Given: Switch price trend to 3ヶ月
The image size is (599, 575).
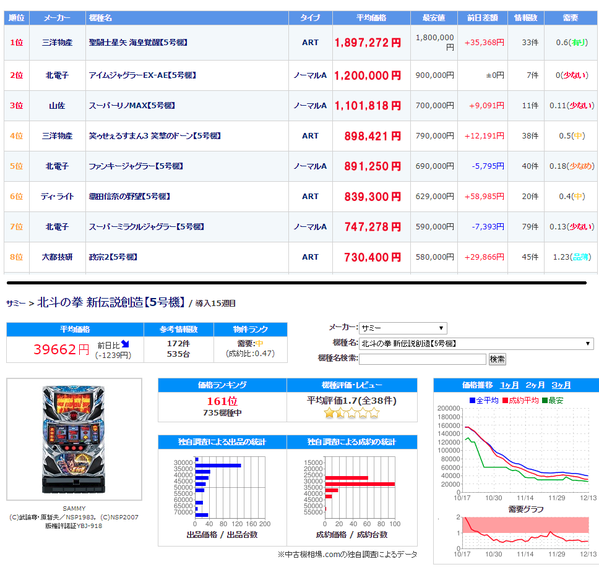Looking at the screenshot, I should [x=561, y=385].
